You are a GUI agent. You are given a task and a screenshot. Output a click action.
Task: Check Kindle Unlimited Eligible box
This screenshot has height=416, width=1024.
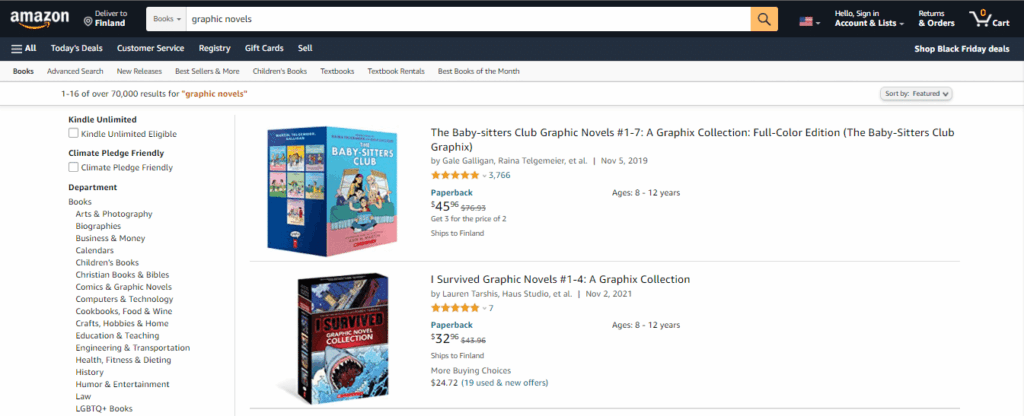73,133
